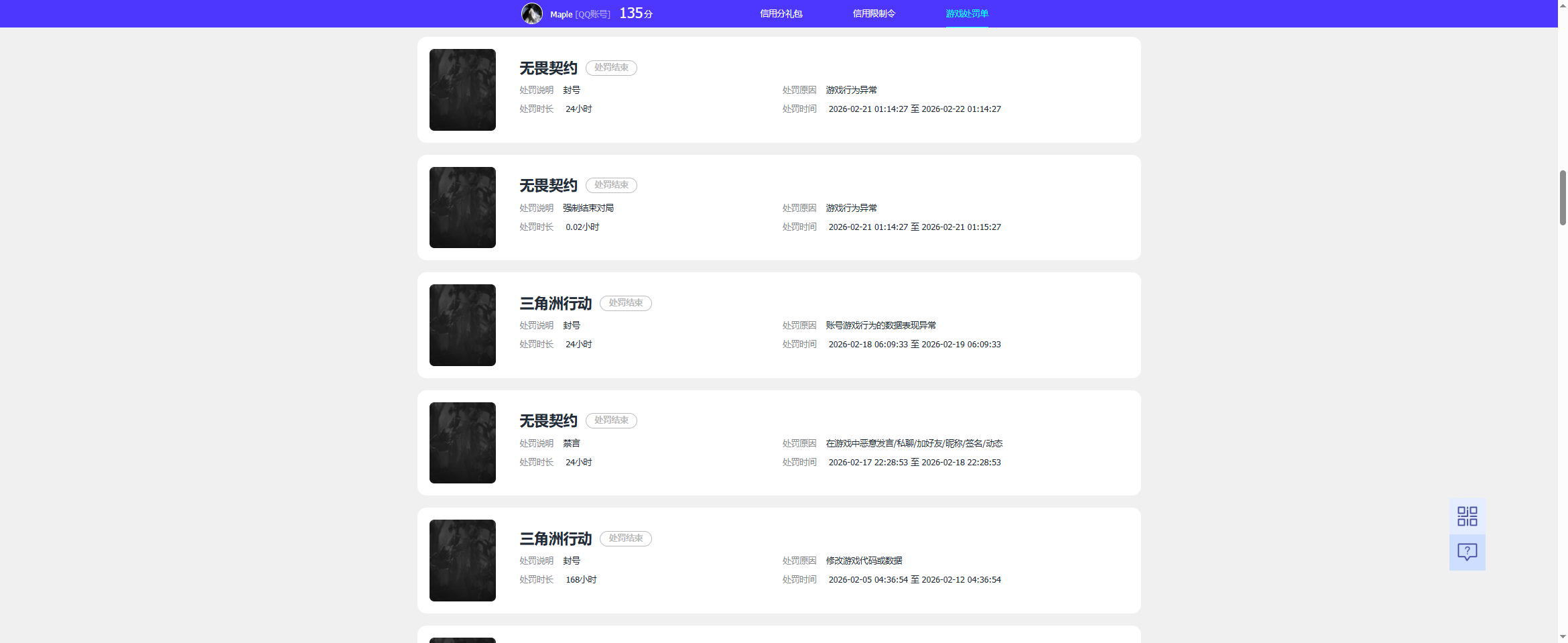
Task: Click the first 三角洲行动 thumbnail image
Action: [x=462, y=325]
